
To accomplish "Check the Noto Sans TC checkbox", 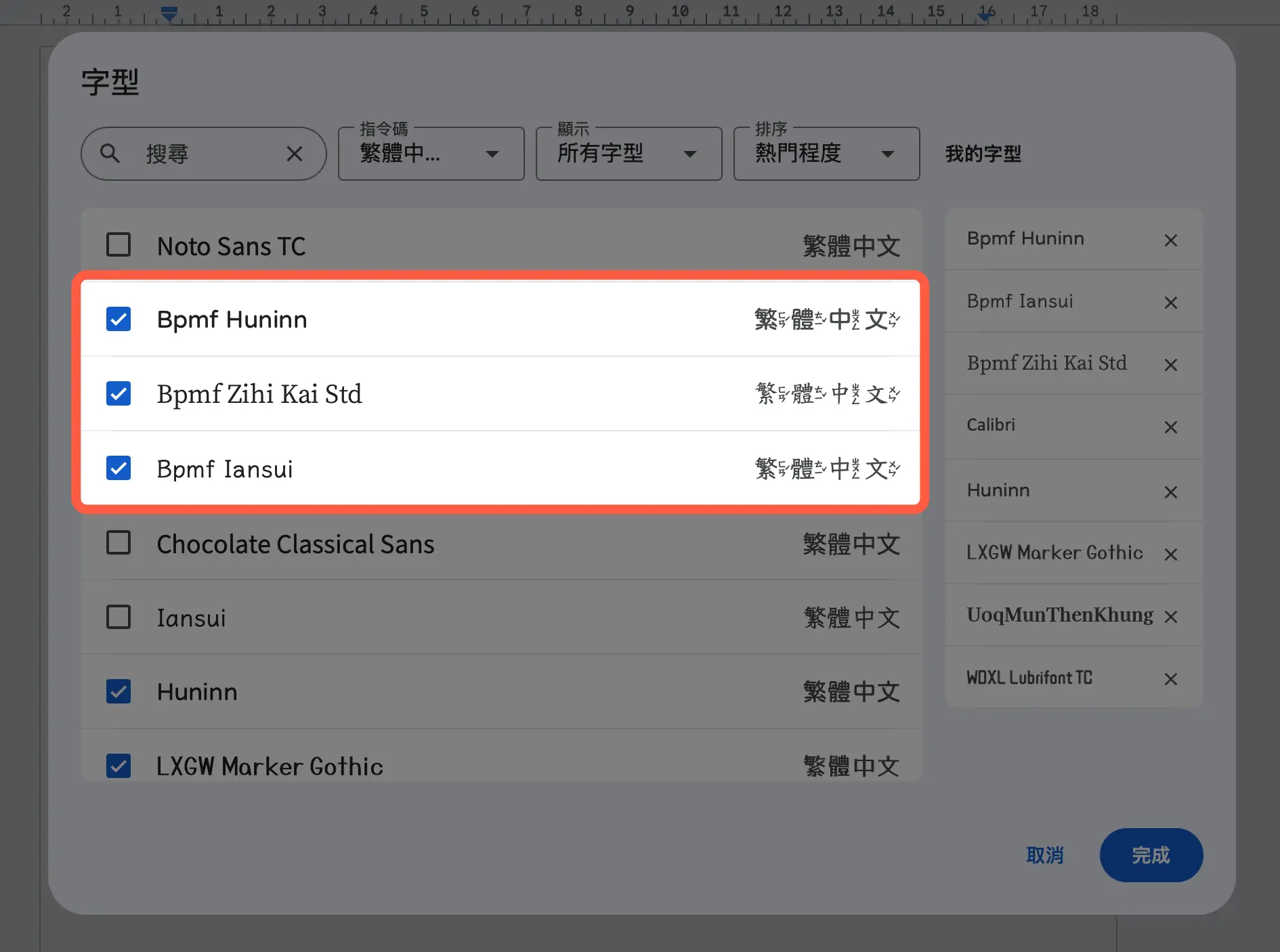I will [x=119, y=244].
